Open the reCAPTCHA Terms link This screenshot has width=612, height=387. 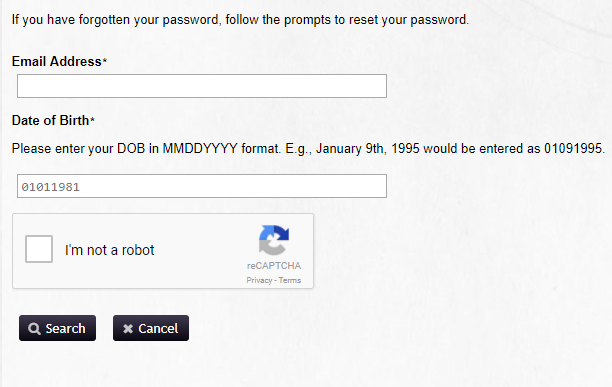[x=290, y=280]
